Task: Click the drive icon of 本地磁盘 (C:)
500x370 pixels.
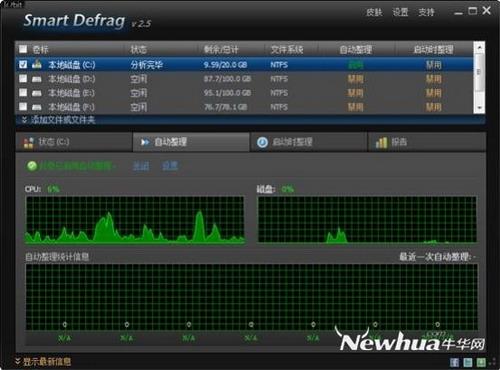Action: (37, 64)
